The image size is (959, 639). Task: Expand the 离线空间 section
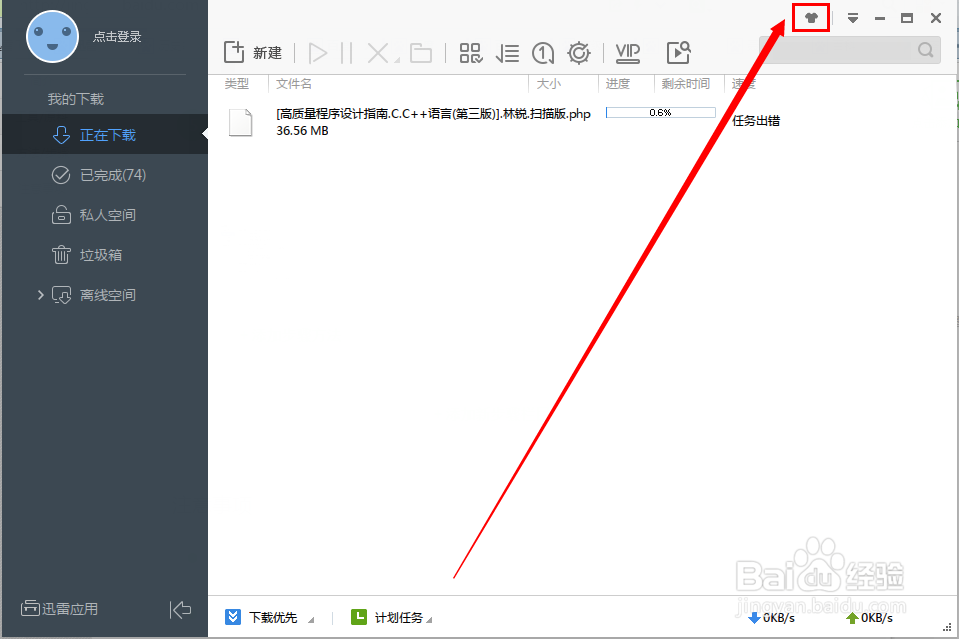tap(40, 294)
